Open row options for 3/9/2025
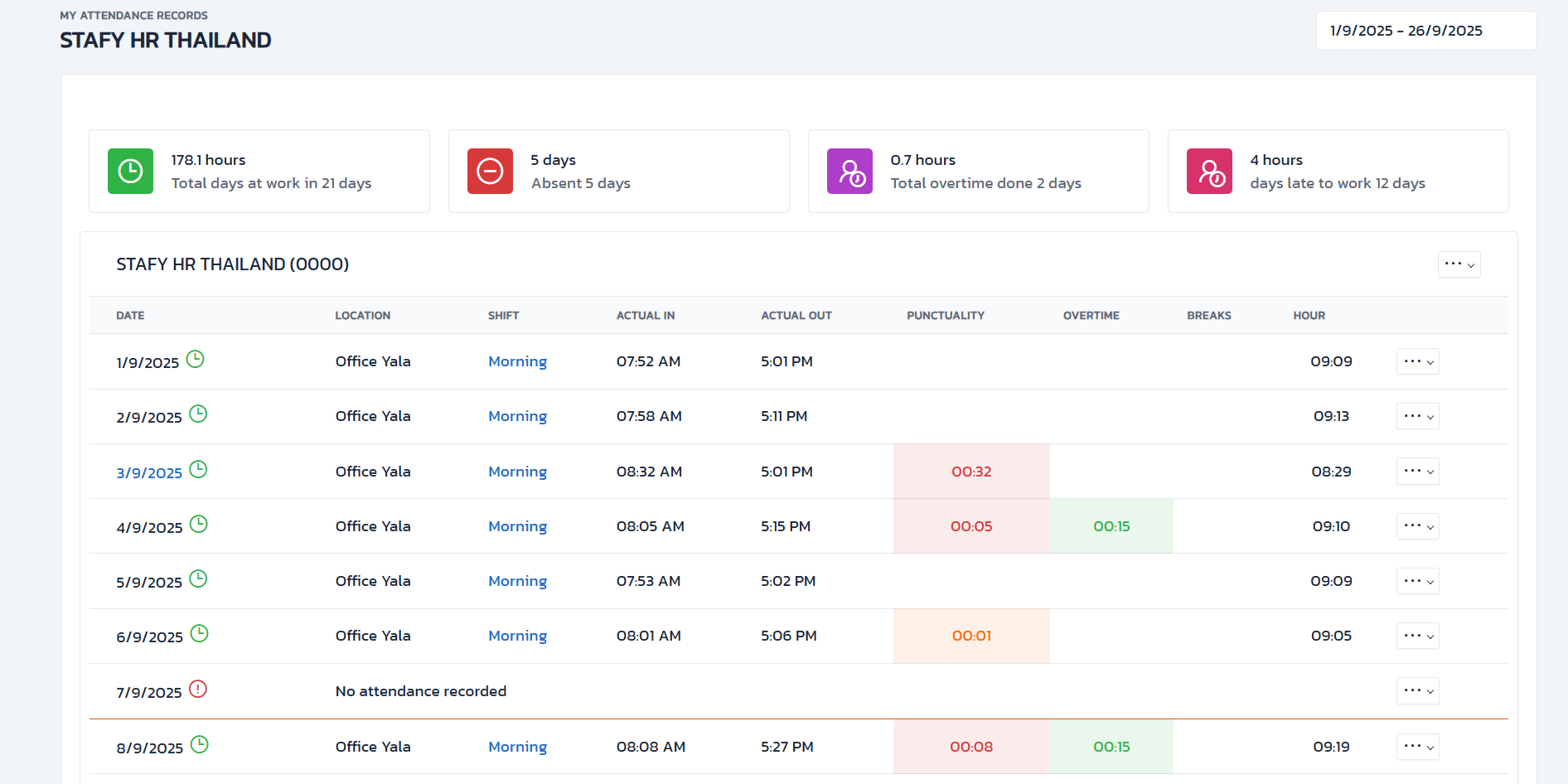The width and height of the screenshot is (1568, 784). (x=1417, y=472)
